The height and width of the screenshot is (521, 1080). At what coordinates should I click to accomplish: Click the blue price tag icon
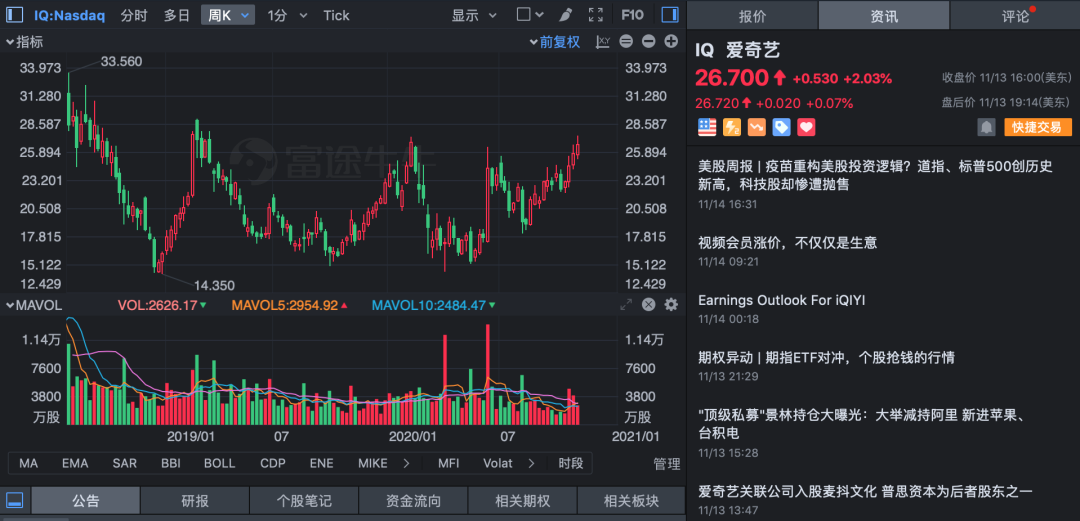coord(781,127)
